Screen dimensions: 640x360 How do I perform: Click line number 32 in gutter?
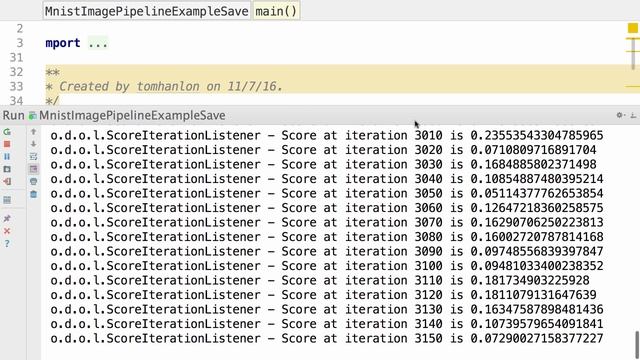16,72
